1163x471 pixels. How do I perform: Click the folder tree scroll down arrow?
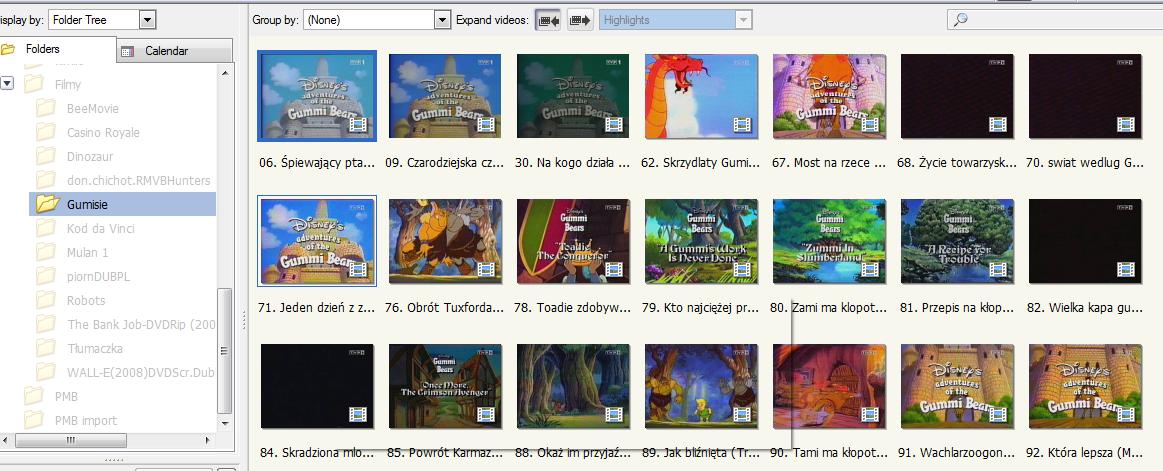click(x=225, y=423)
